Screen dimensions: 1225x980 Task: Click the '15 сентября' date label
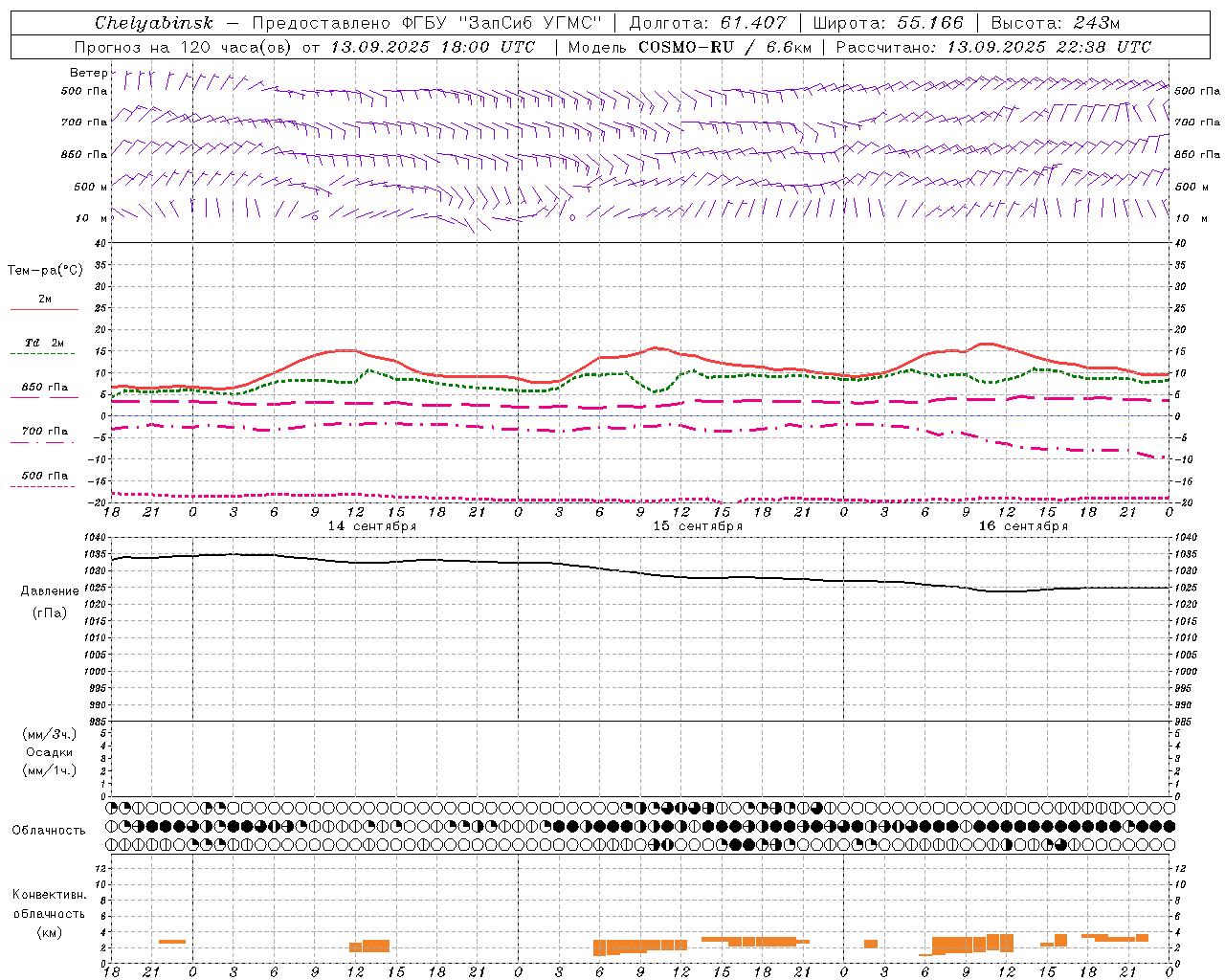[698, 525]
